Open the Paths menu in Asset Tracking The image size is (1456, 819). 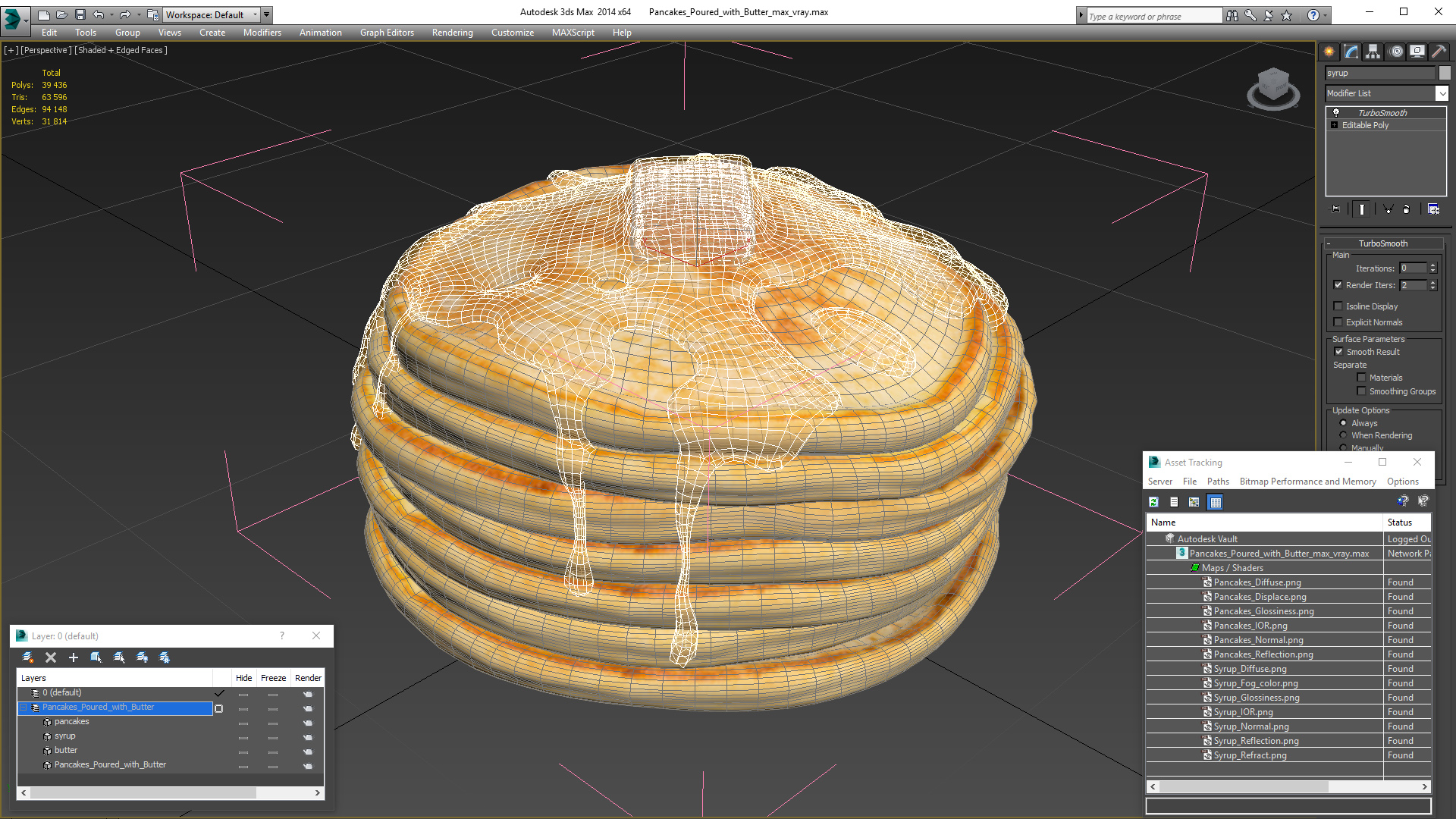pos(1218,482)
